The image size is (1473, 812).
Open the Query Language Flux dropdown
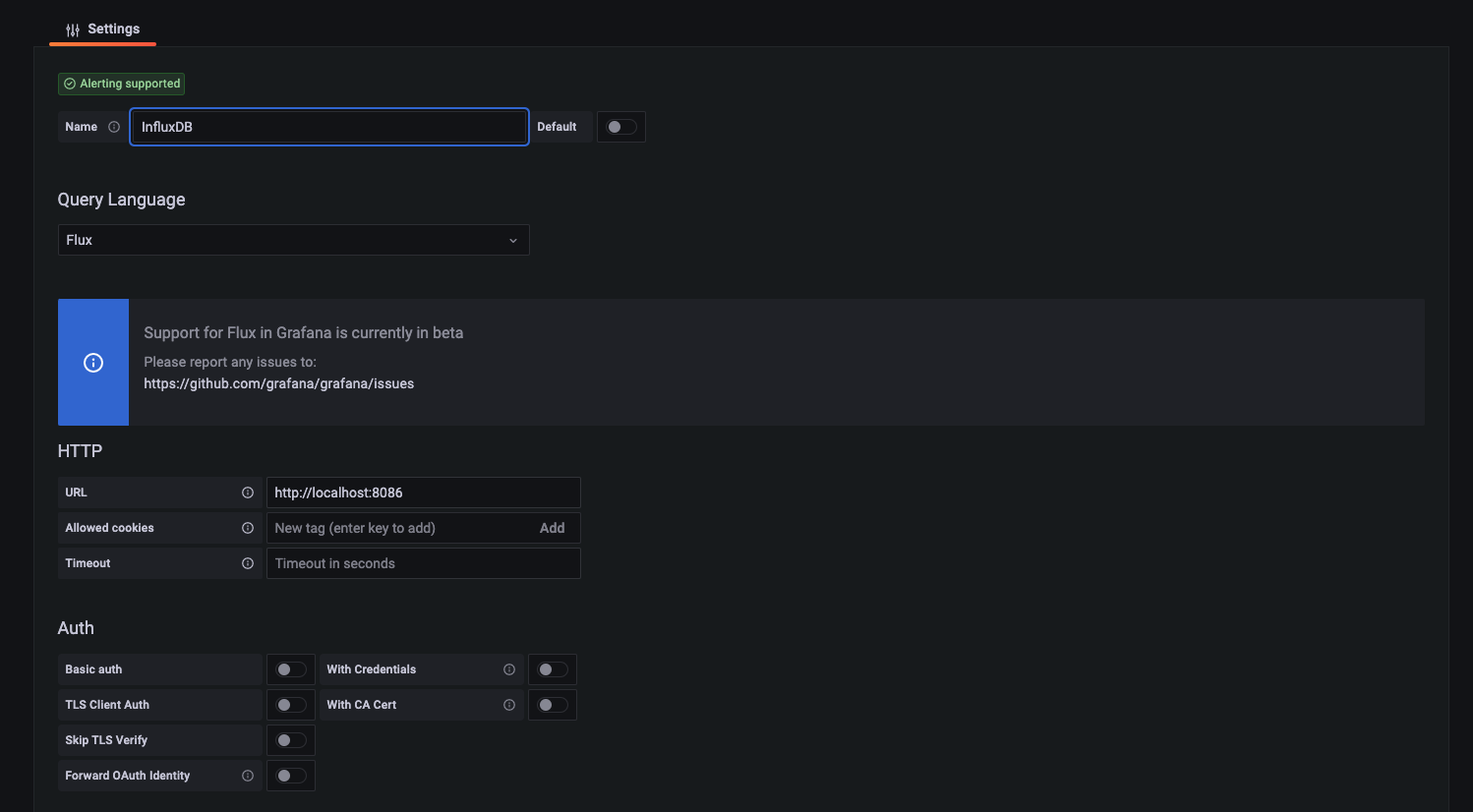click(x=293, y=240)
